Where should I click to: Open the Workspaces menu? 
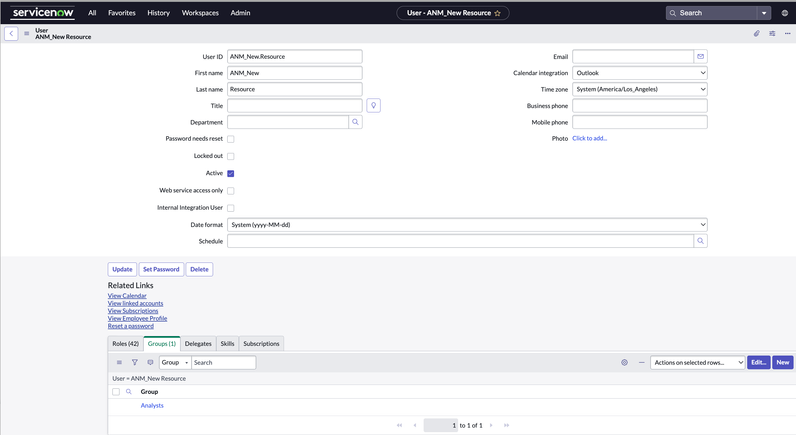tap(200, 13)
